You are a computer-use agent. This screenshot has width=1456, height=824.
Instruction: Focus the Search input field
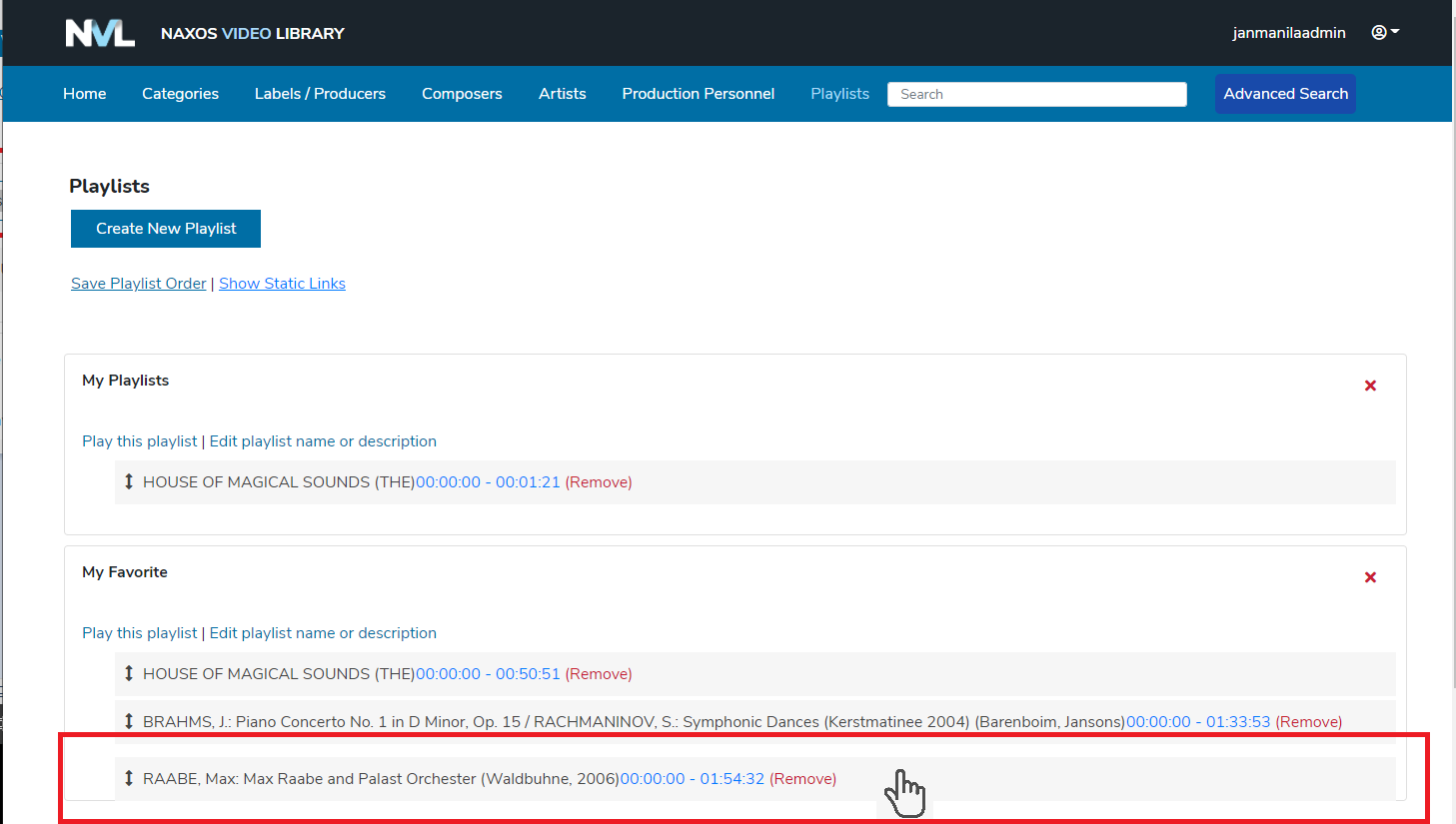[1037, 94]
